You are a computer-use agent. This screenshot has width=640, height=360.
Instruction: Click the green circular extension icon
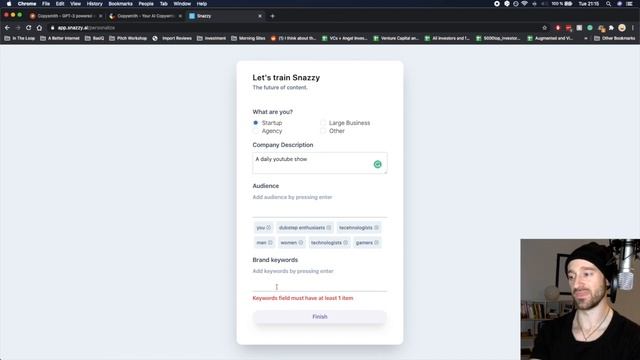tap(590, 28)
